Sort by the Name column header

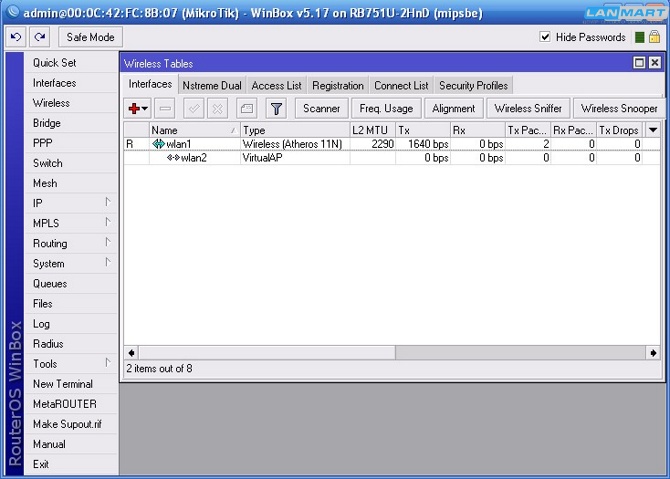[x=194, y=130]
